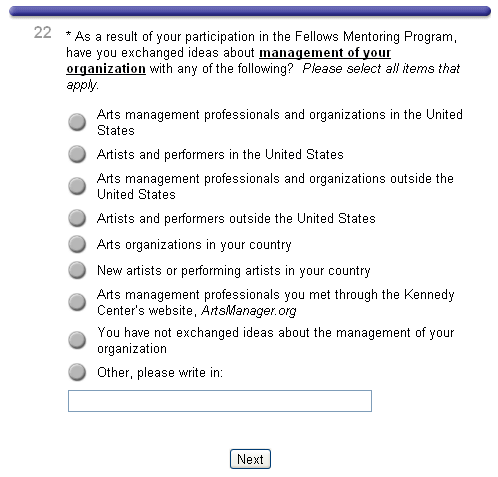
Task: Click the 'Fellows Mentoring Program' text in question
Action: point(374,36)
